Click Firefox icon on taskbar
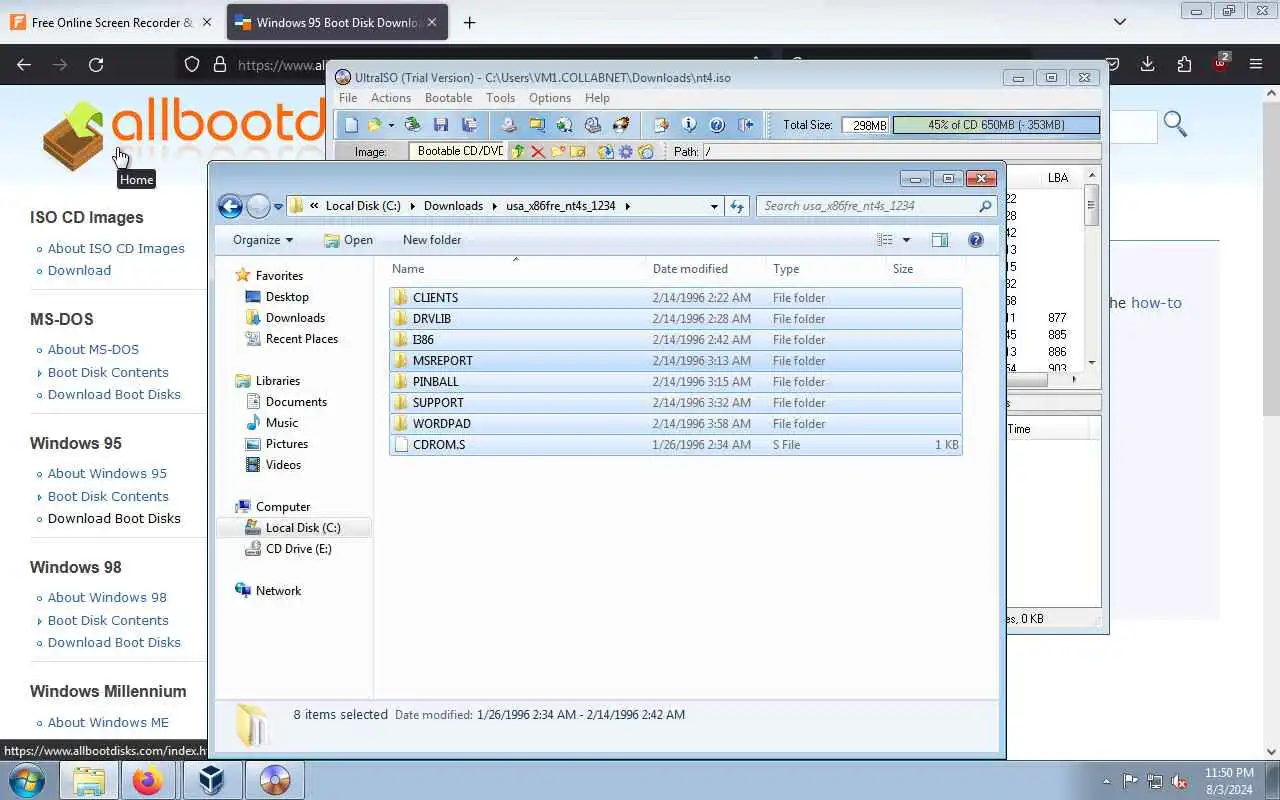The width and height of the screenshot is (1280, 800). [x=148, y=780]
